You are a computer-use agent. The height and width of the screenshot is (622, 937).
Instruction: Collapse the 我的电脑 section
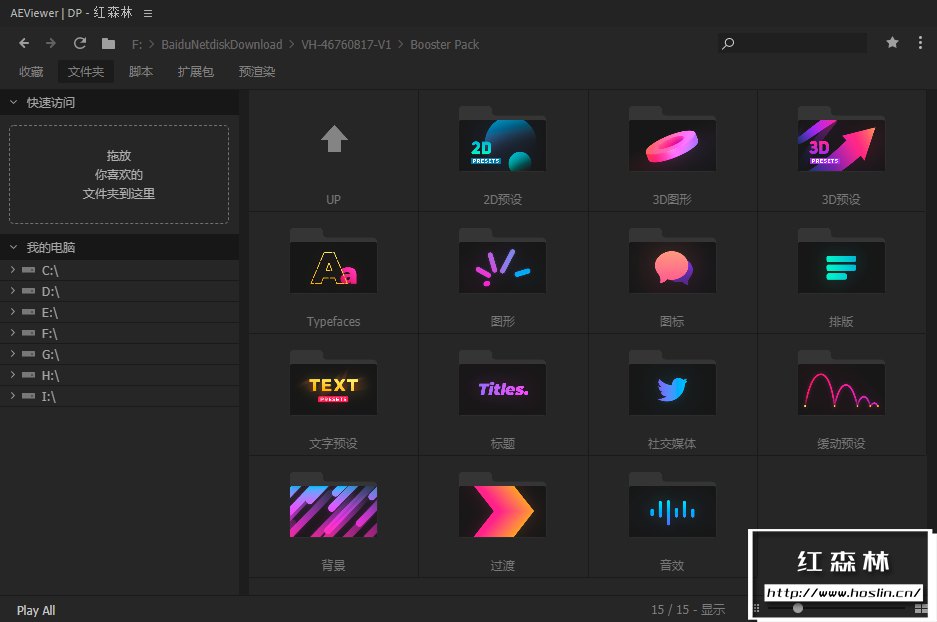13,247
